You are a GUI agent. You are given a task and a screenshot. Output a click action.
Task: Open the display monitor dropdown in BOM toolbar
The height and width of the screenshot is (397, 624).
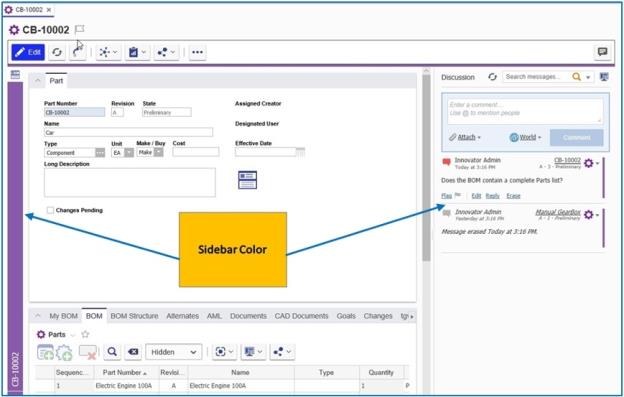[254, 352]
